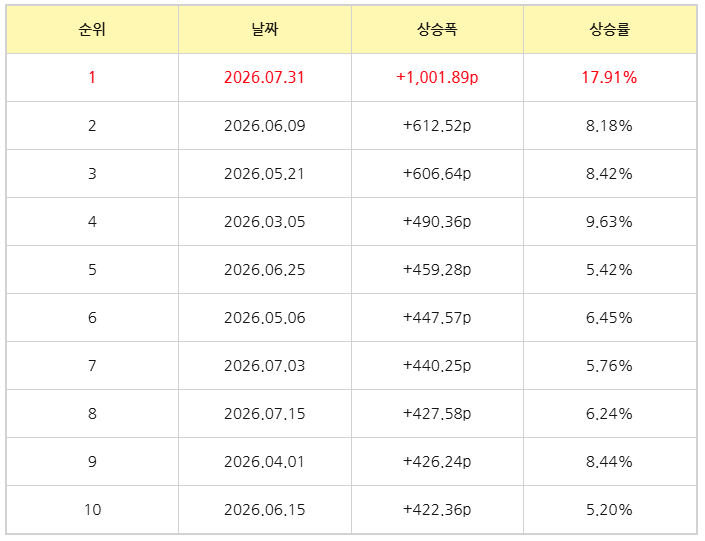
Task: Click the +459.28p value cell
Action: click(x=437, y=270)
